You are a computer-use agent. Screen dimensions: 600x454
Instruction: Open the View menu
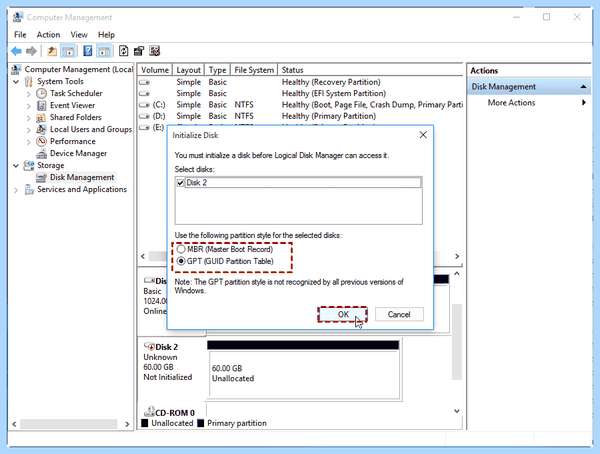[x=79, y=35]
